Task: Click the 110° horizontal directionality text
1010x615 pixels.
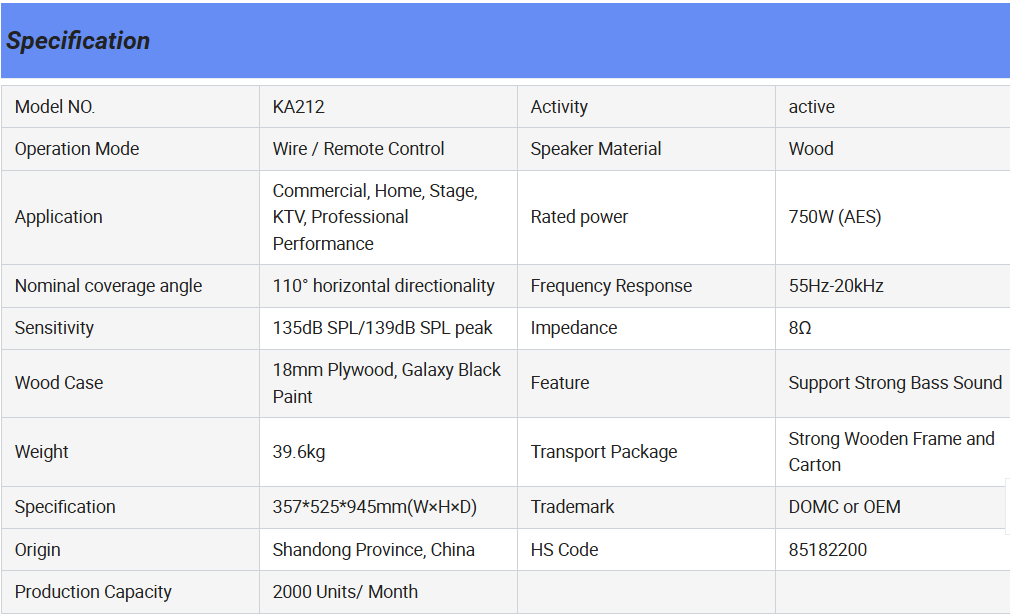Action: pos(383,286)
